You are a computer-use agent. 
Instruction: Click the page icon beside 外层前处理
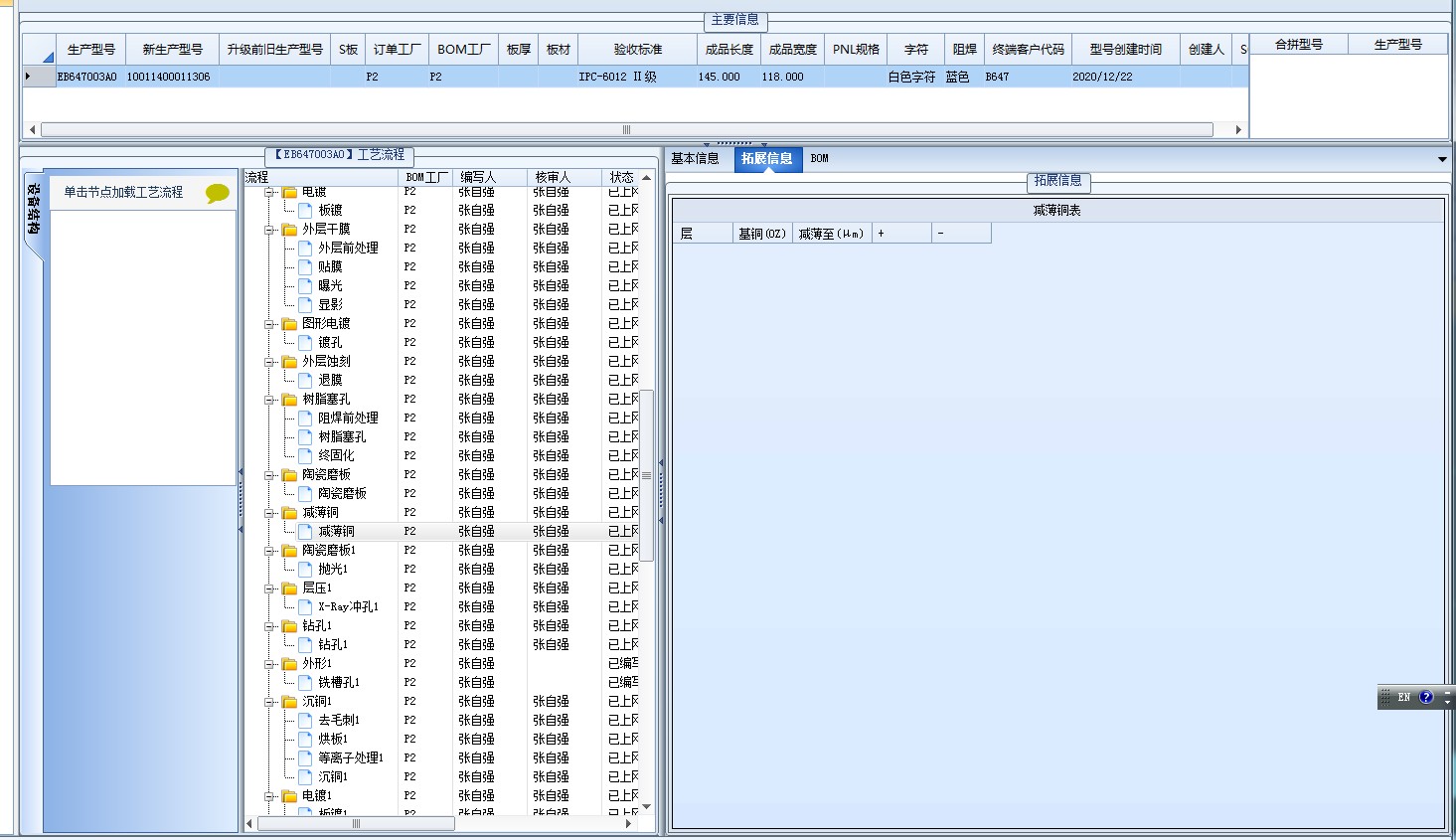click(305, 249)
